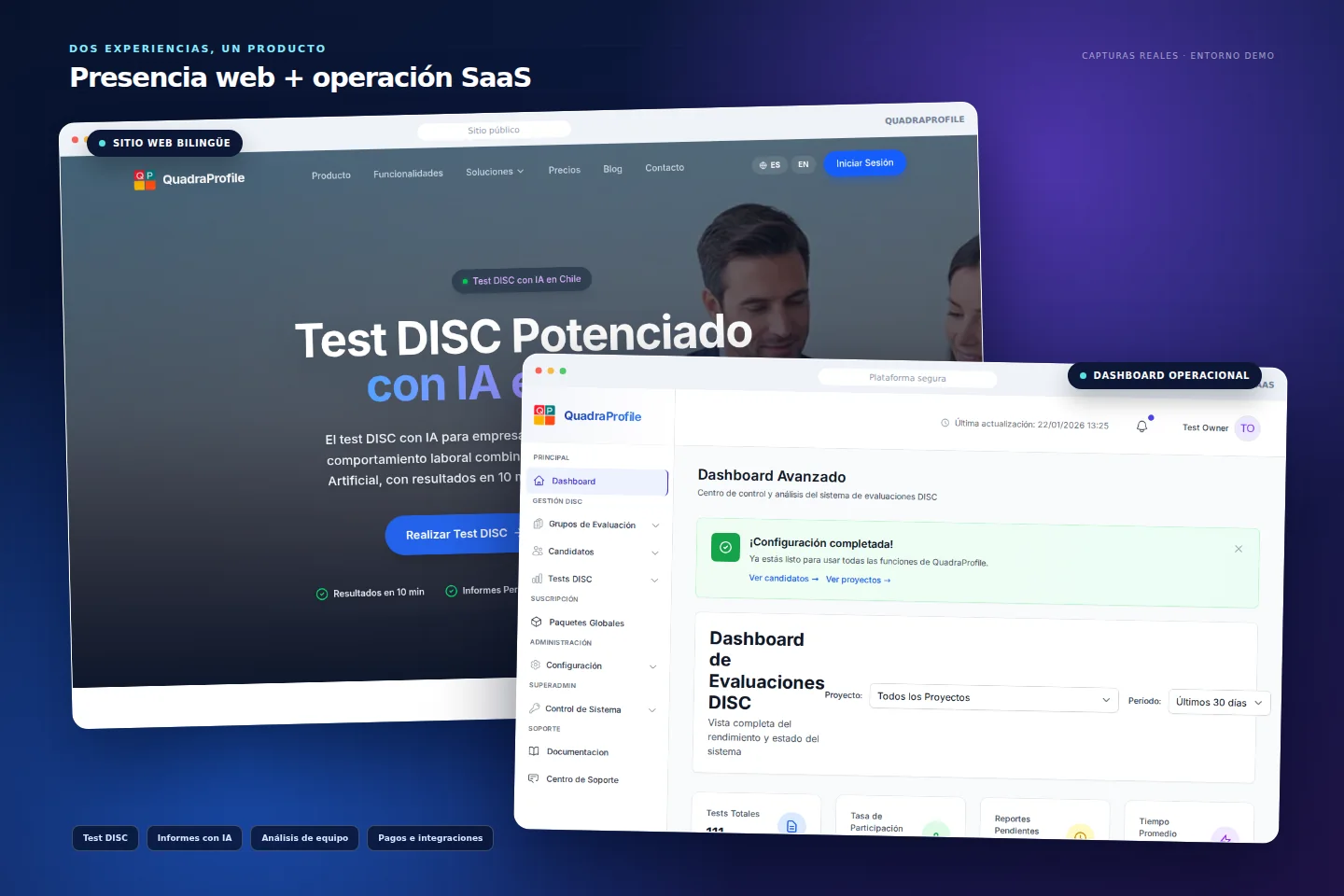
Task: Dismiss the Configuración completada banner
Action: click(1239, 549)
